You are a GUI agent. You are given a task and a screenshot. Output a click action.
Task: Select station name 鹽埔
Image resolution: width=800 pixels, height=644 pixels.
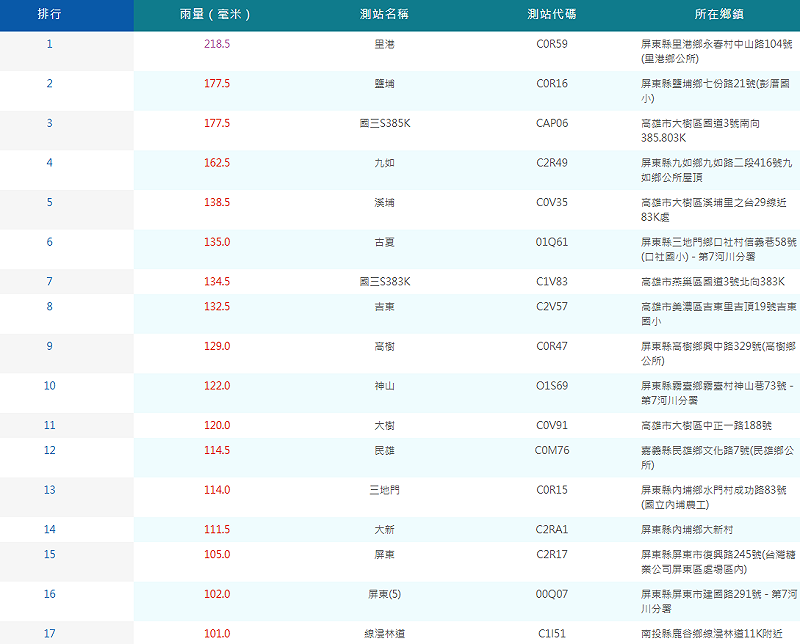(385, 84)
